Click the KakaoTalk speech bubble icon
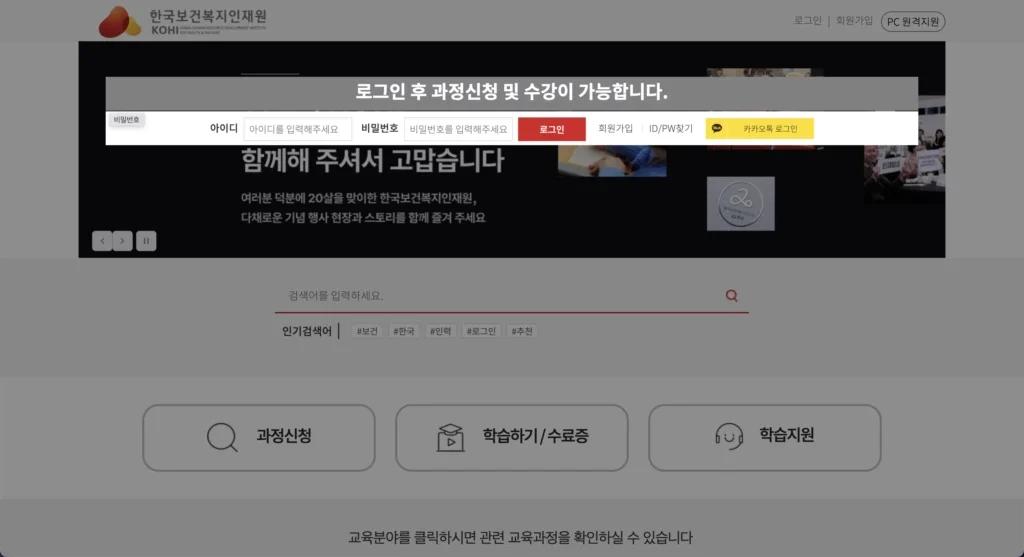 coord(717,129)
